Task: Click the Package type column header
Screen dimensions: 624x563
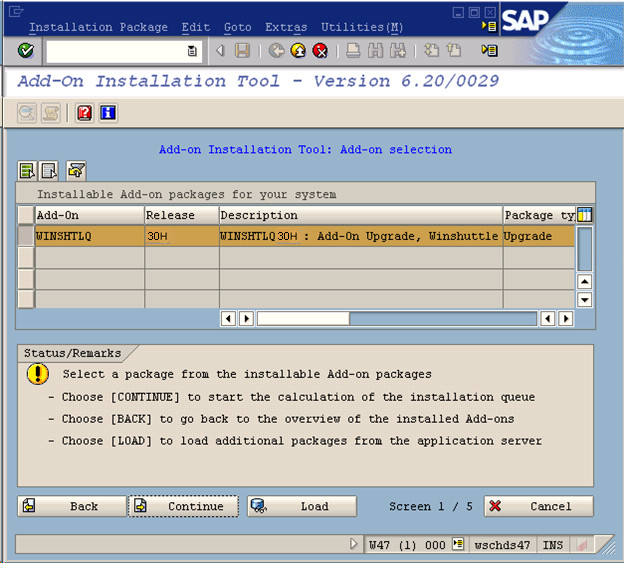Action: (539, 215)
